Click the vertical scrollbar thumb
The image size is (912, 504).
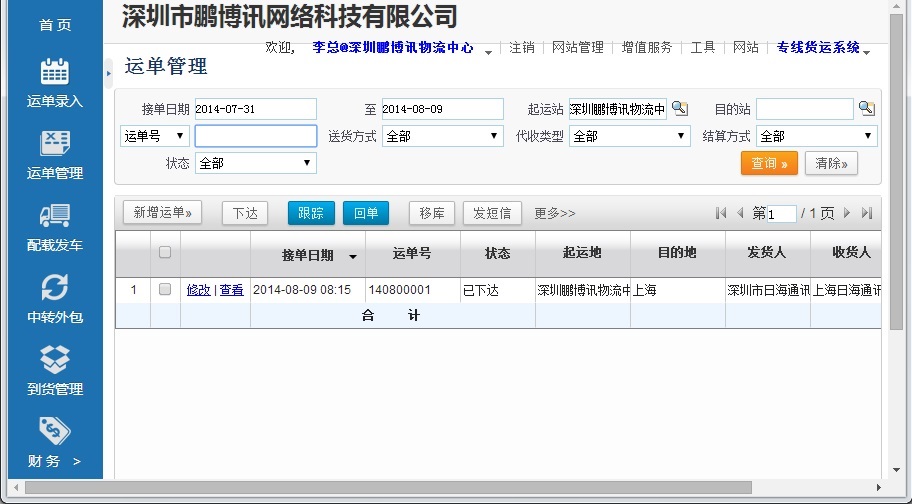pyautogui.click(x=896, y=172)
